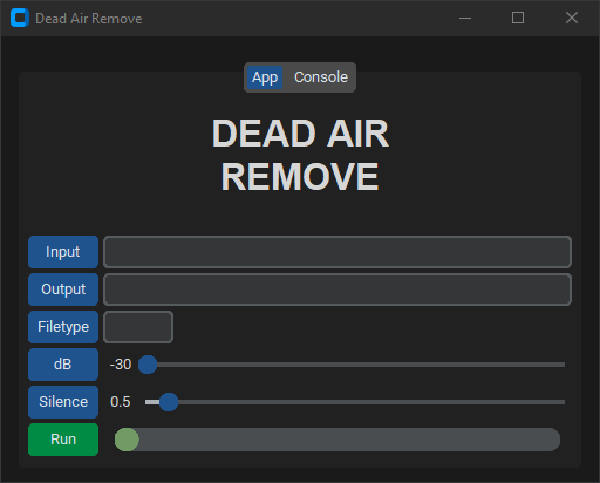Click inside the Input path text field

[x=337, y=252]
